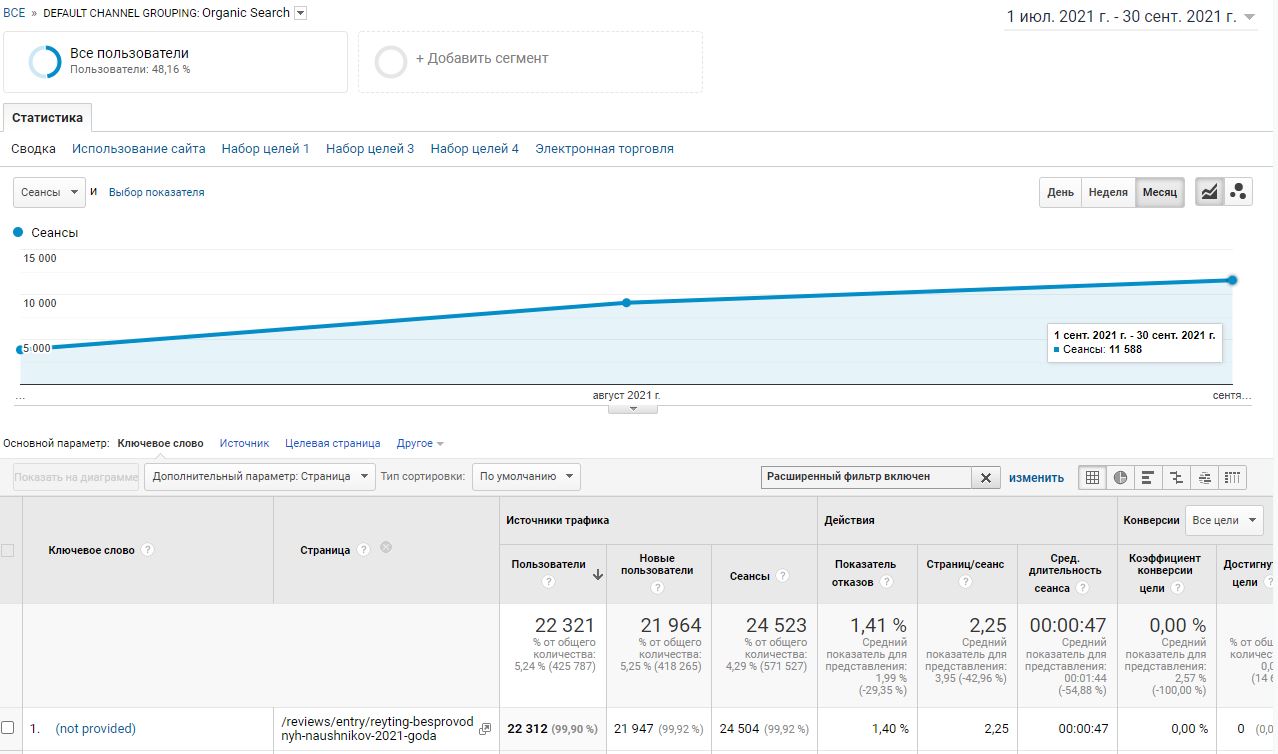Switch chart to motion bubble view

pos(1238,192)
